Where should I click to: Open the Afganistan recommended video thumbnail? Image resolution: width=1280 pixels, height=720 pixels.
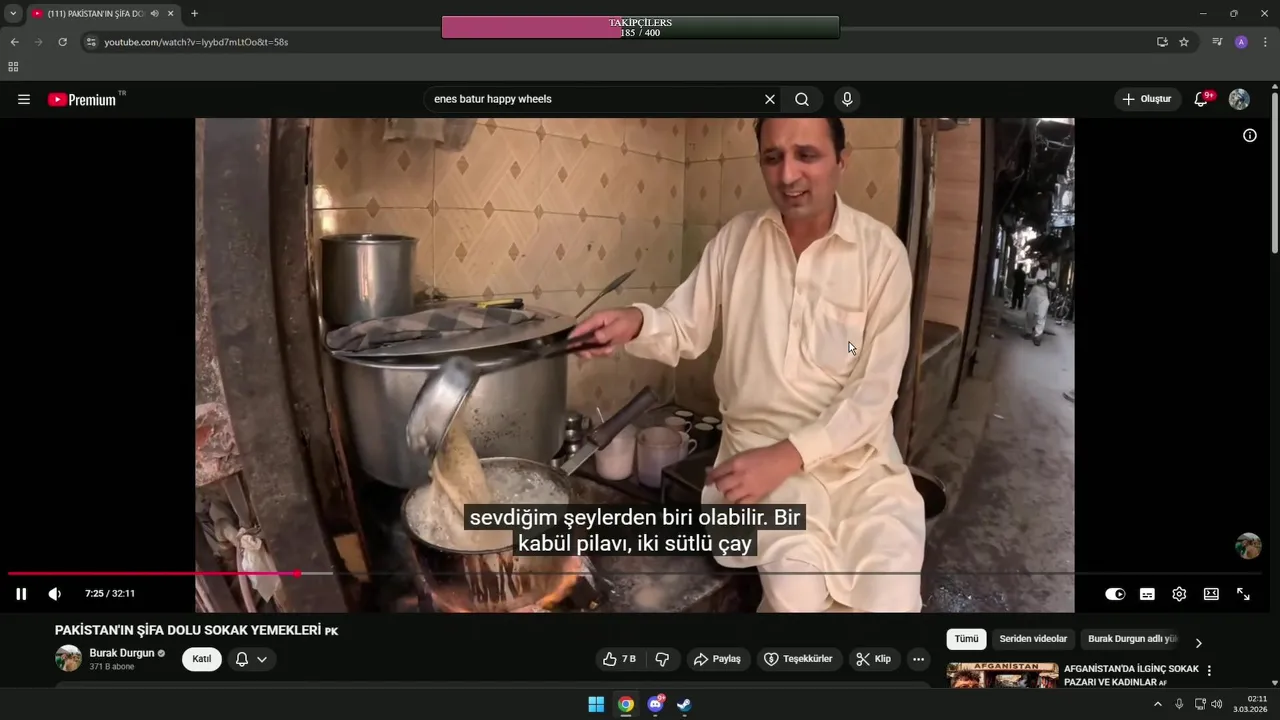pos(1002,675)
